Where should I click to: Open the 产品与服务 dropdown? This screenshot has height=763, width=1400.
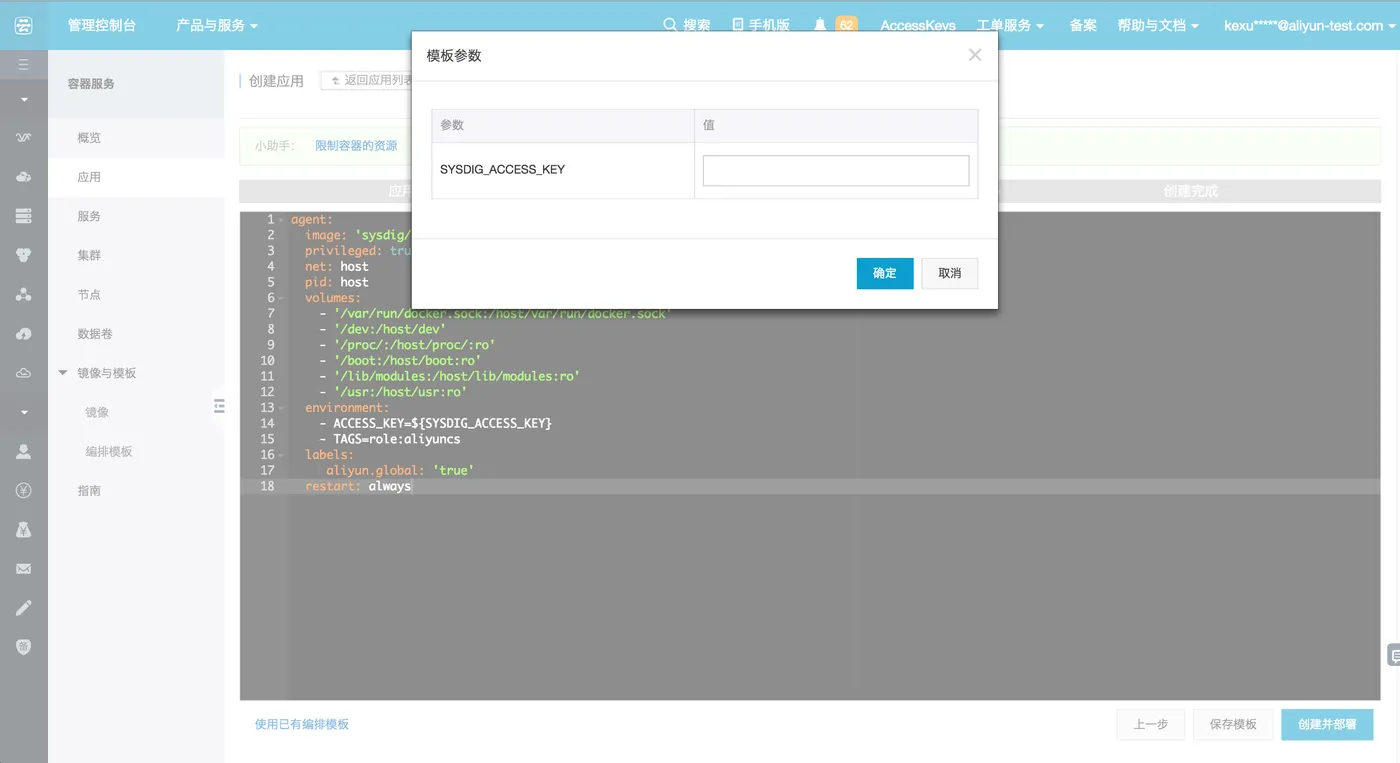coord(217,25)
